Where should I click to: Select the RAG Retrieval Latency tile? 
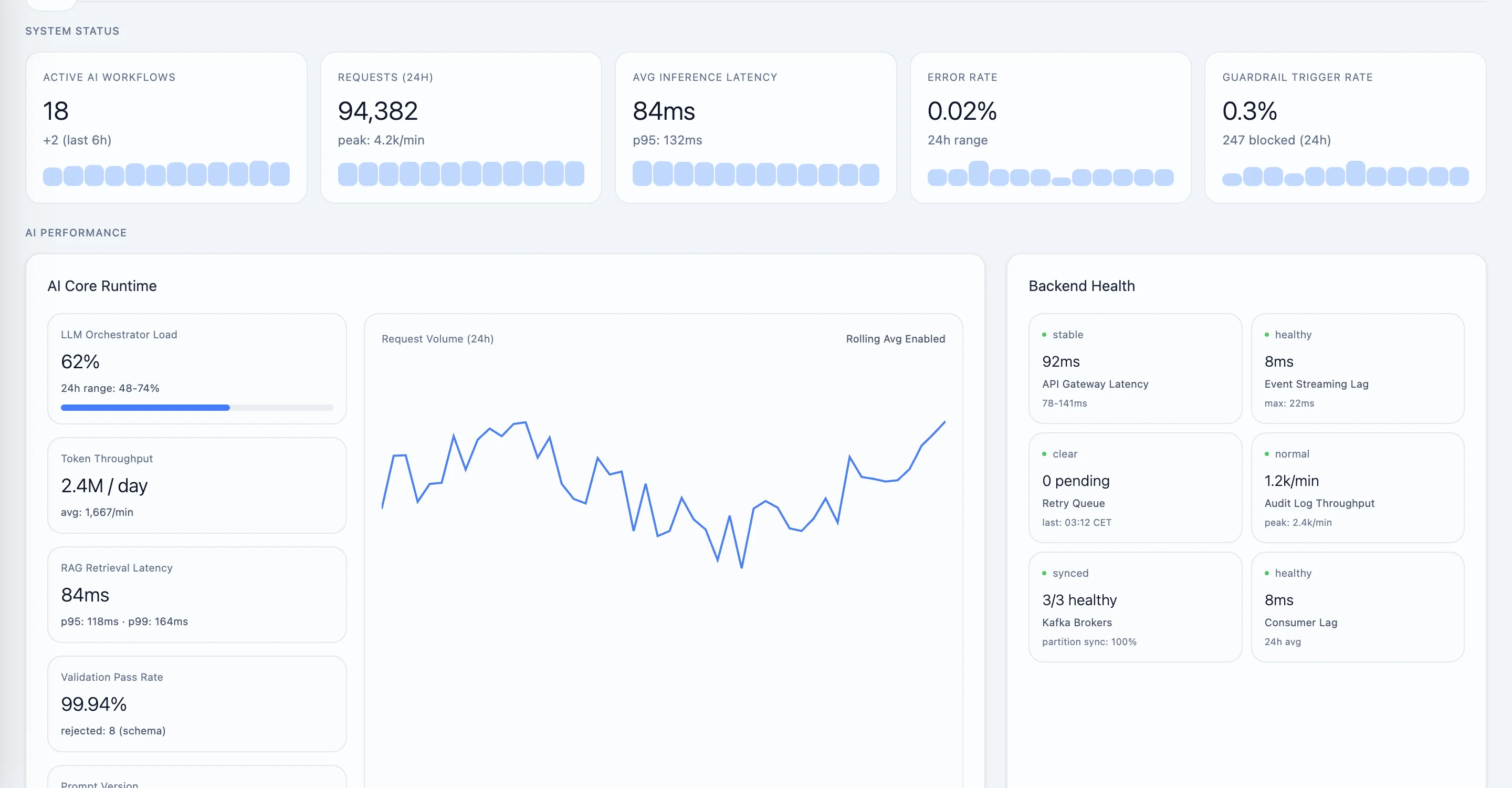click(197, 594)
